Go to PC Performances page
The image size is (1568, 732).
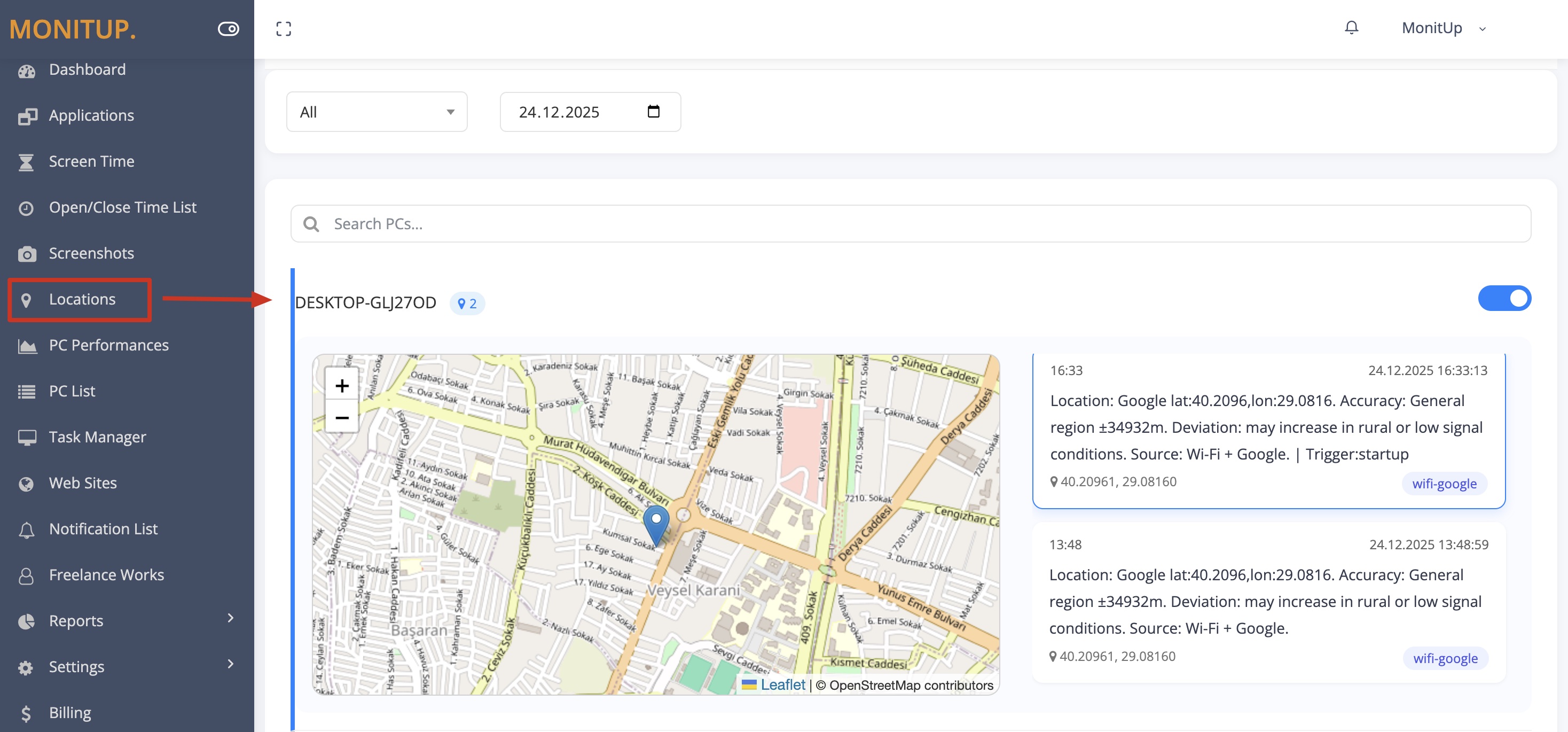[x=108, y=345]
